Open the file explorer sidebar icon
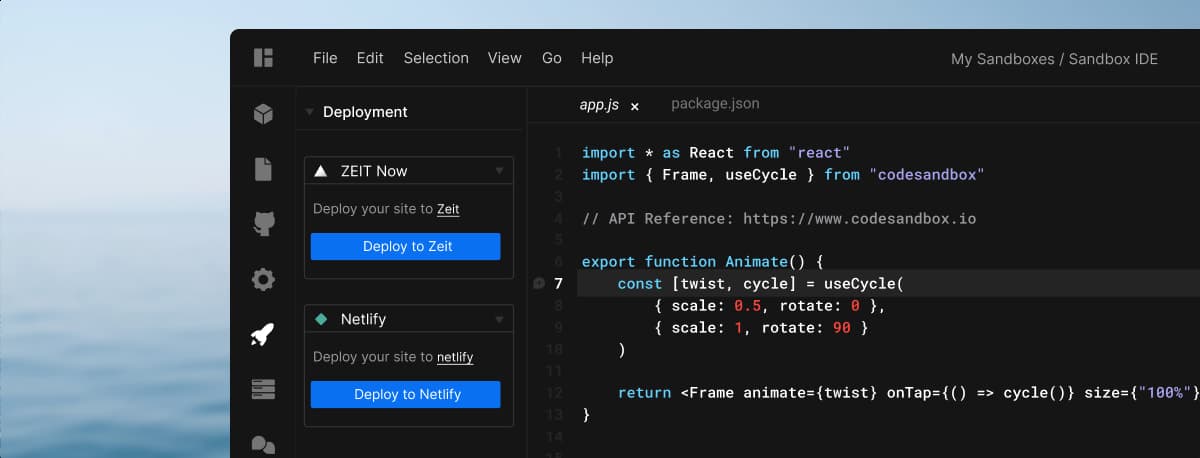This screenshot has height=458, width=1200. tap(263, 169)
